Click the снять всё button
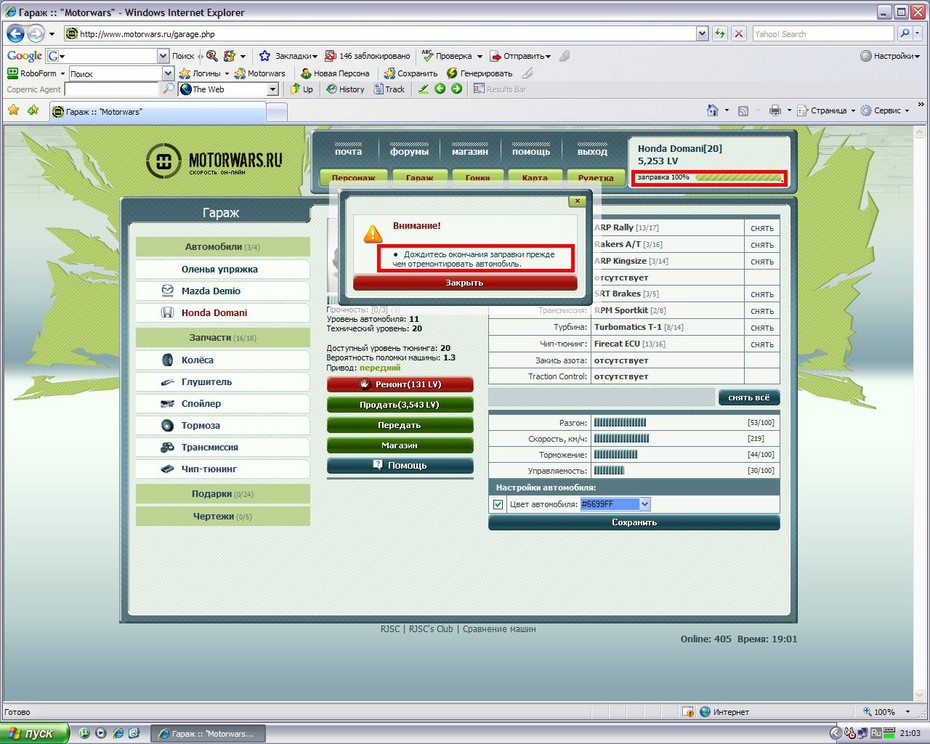The image size is (930, 744). coord(749,398)
